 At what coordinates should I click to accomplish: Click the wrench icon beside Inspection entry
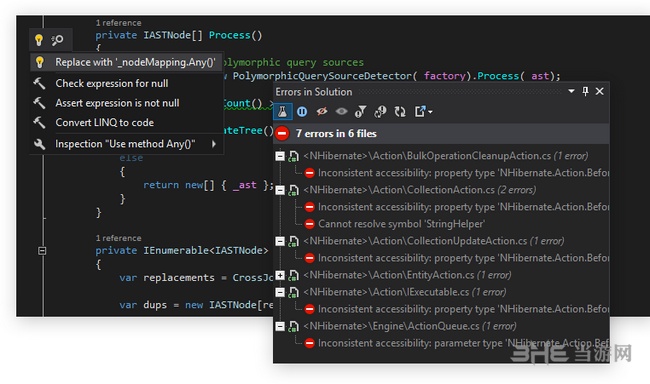pyautogui.click(x=39, y=144)
